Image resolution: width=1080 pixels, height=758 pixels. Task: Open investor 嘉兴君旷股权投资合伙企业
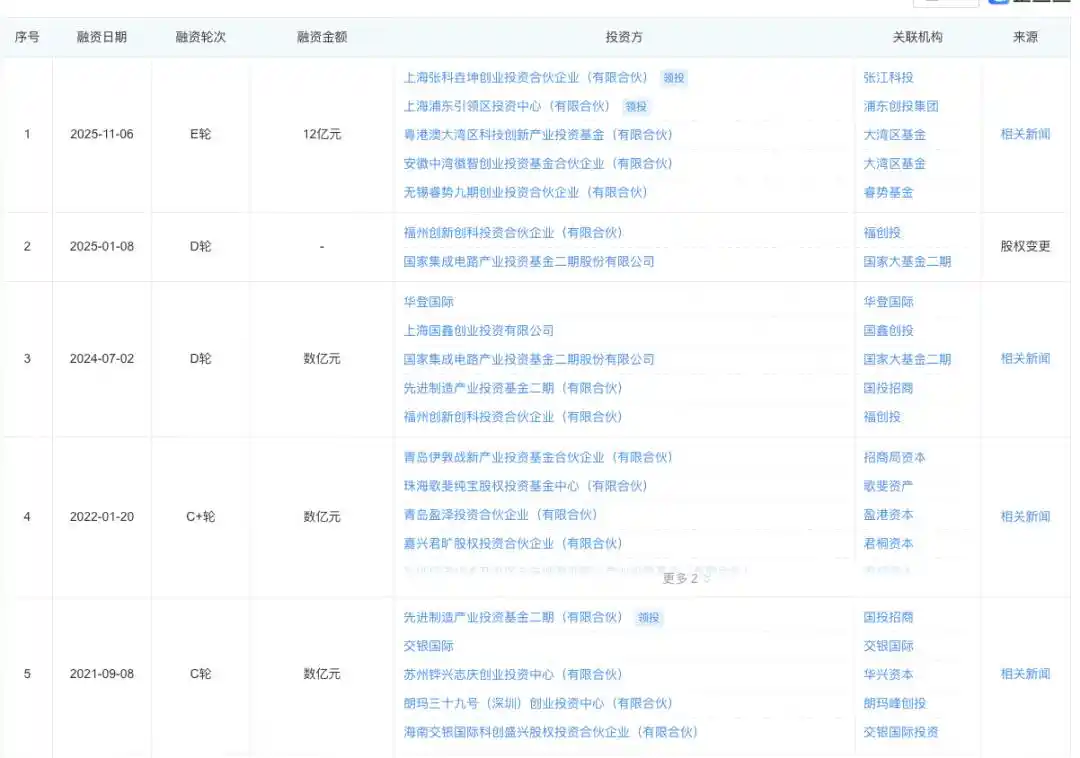coord(513,544)
